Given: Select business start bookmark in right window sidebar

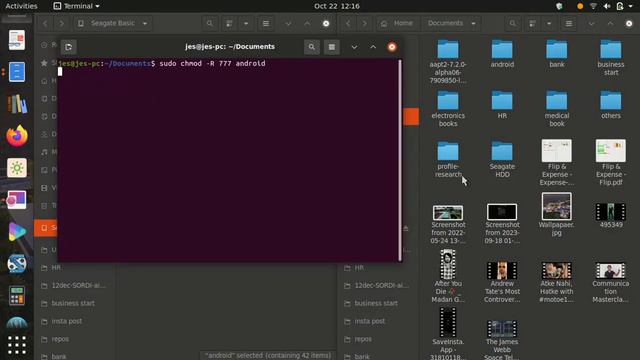Looking at the screenshot, I should pyautogui.click(x=378, y=303).
